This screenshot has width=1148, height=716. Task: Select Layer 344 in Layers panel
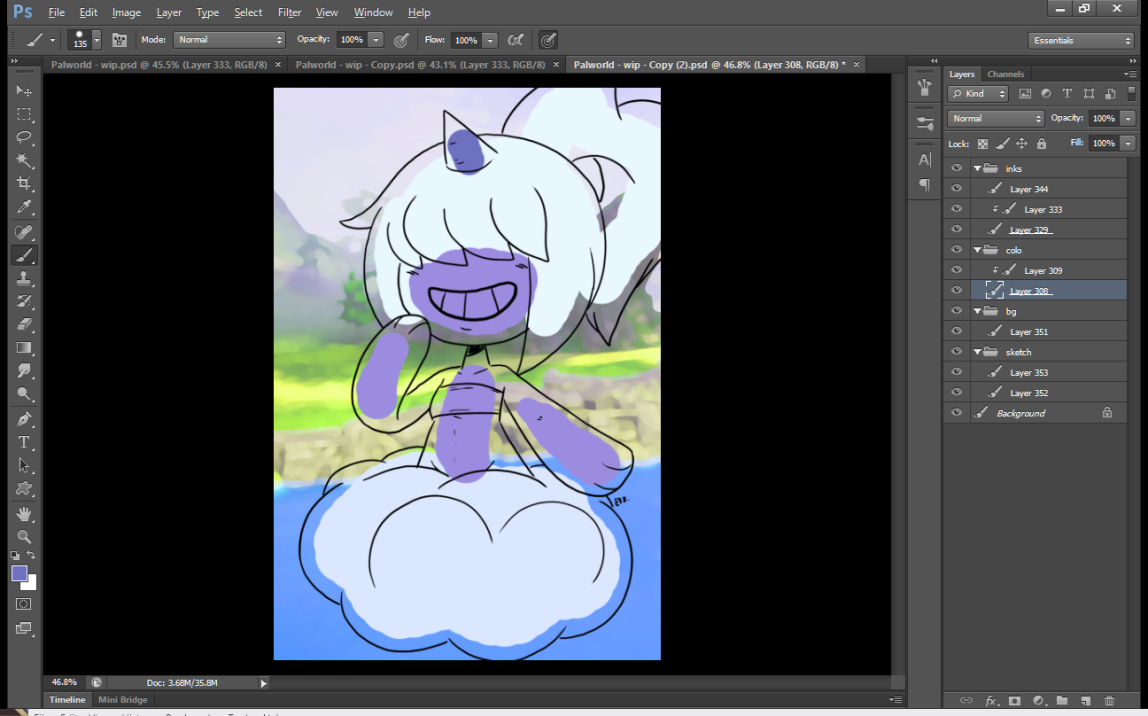point(1029,189)
